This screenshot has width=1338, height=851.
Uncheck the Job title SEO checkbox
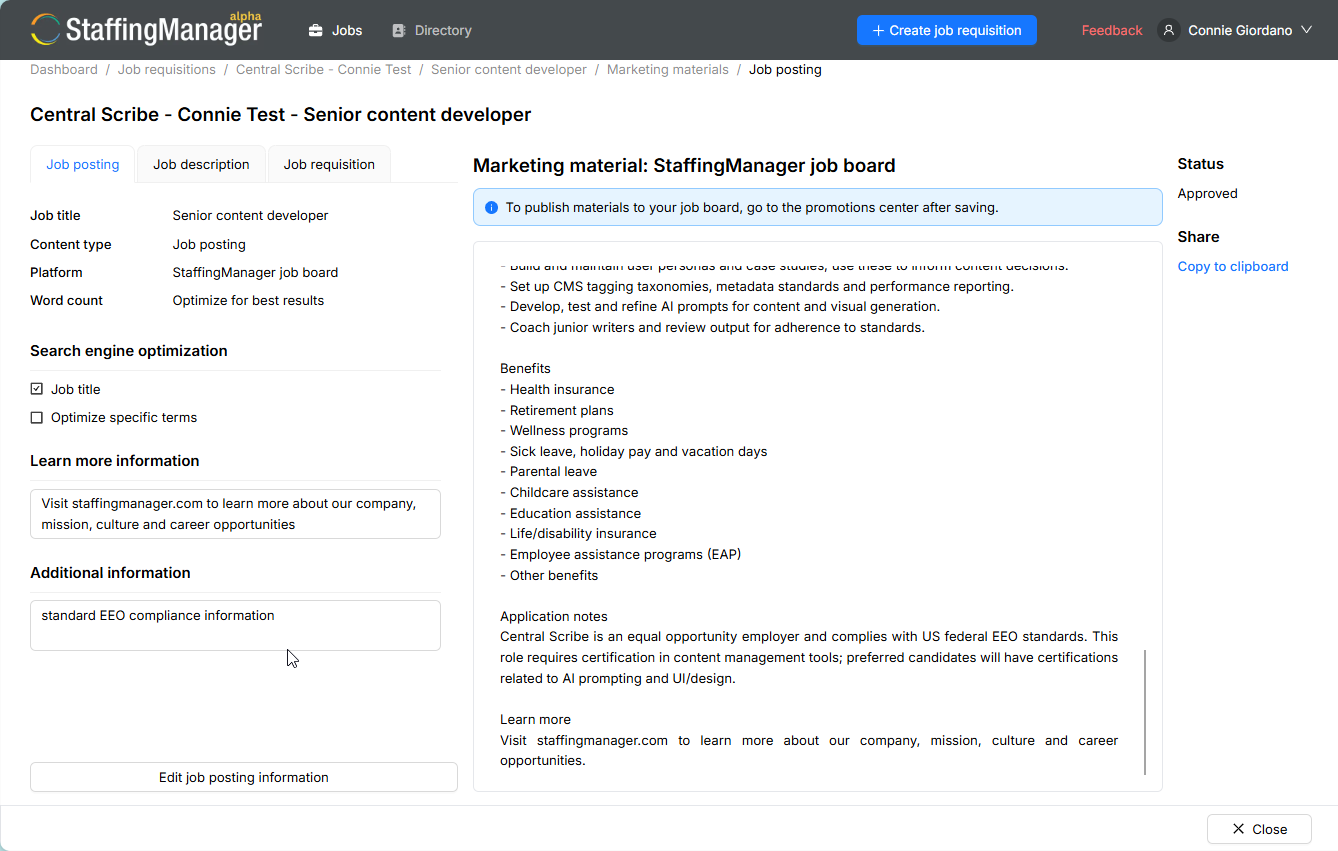pyautogui.click(x=37, y=389)
